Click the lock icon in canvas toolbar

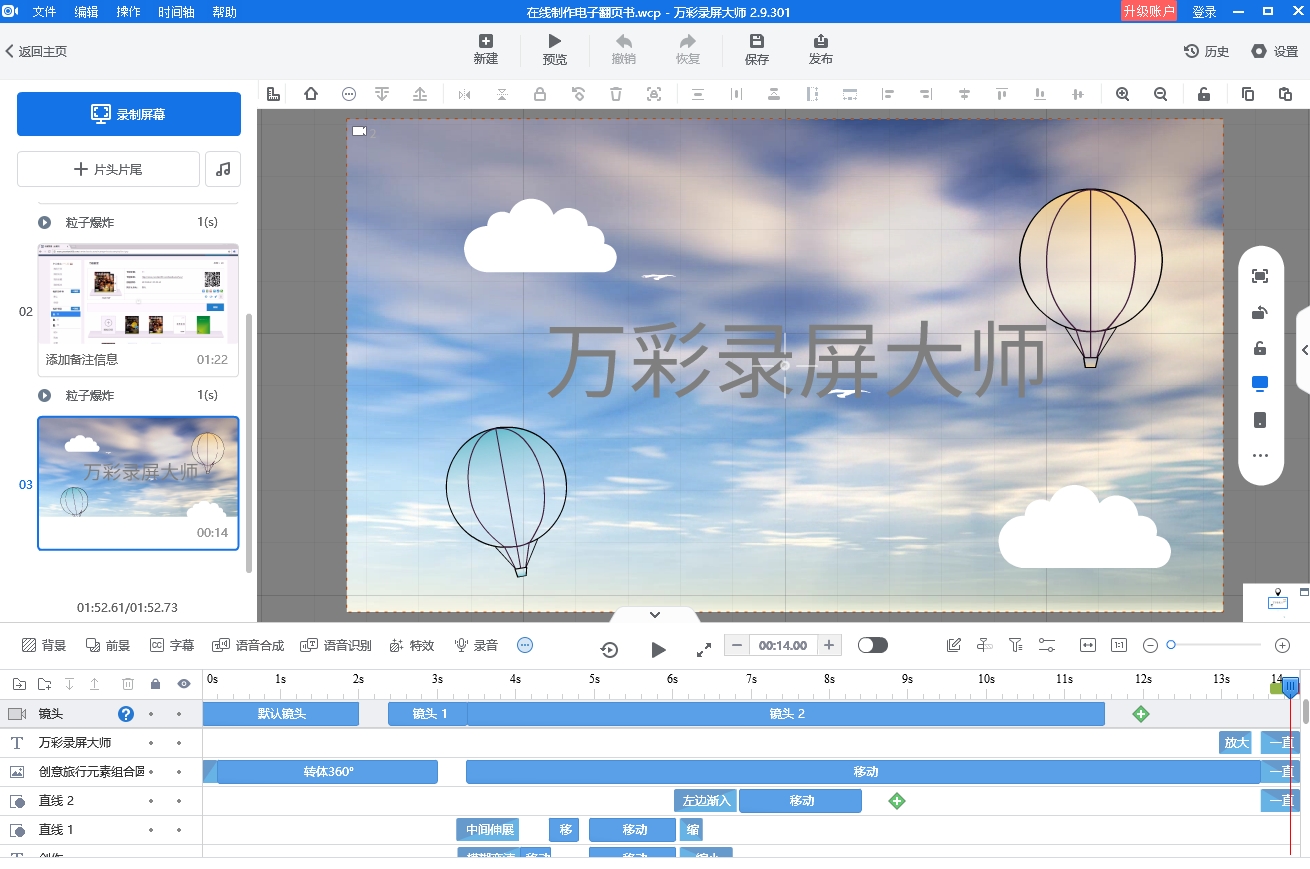pos(540,94)
